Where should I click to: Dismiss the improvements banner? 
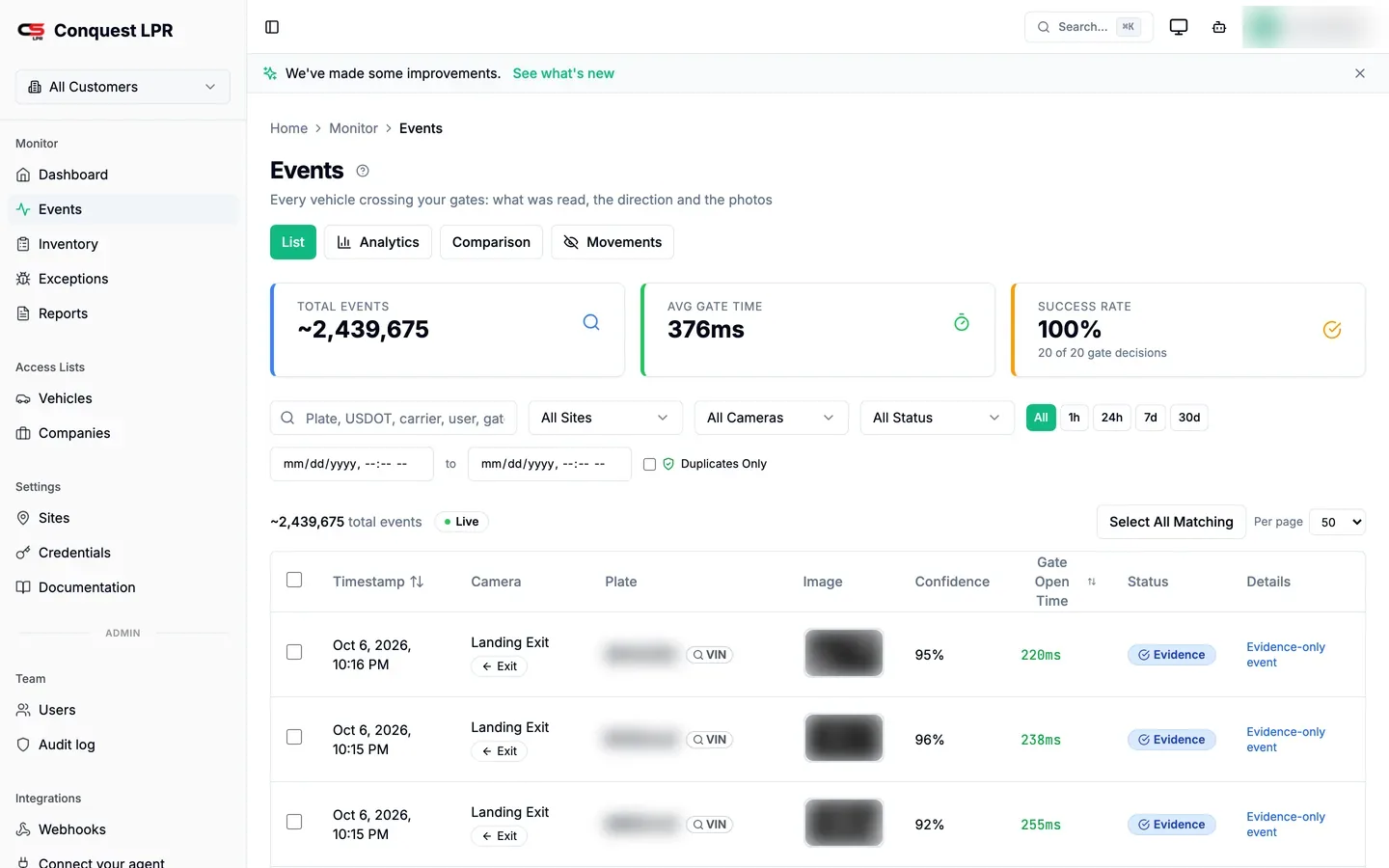pos(1360,73)
